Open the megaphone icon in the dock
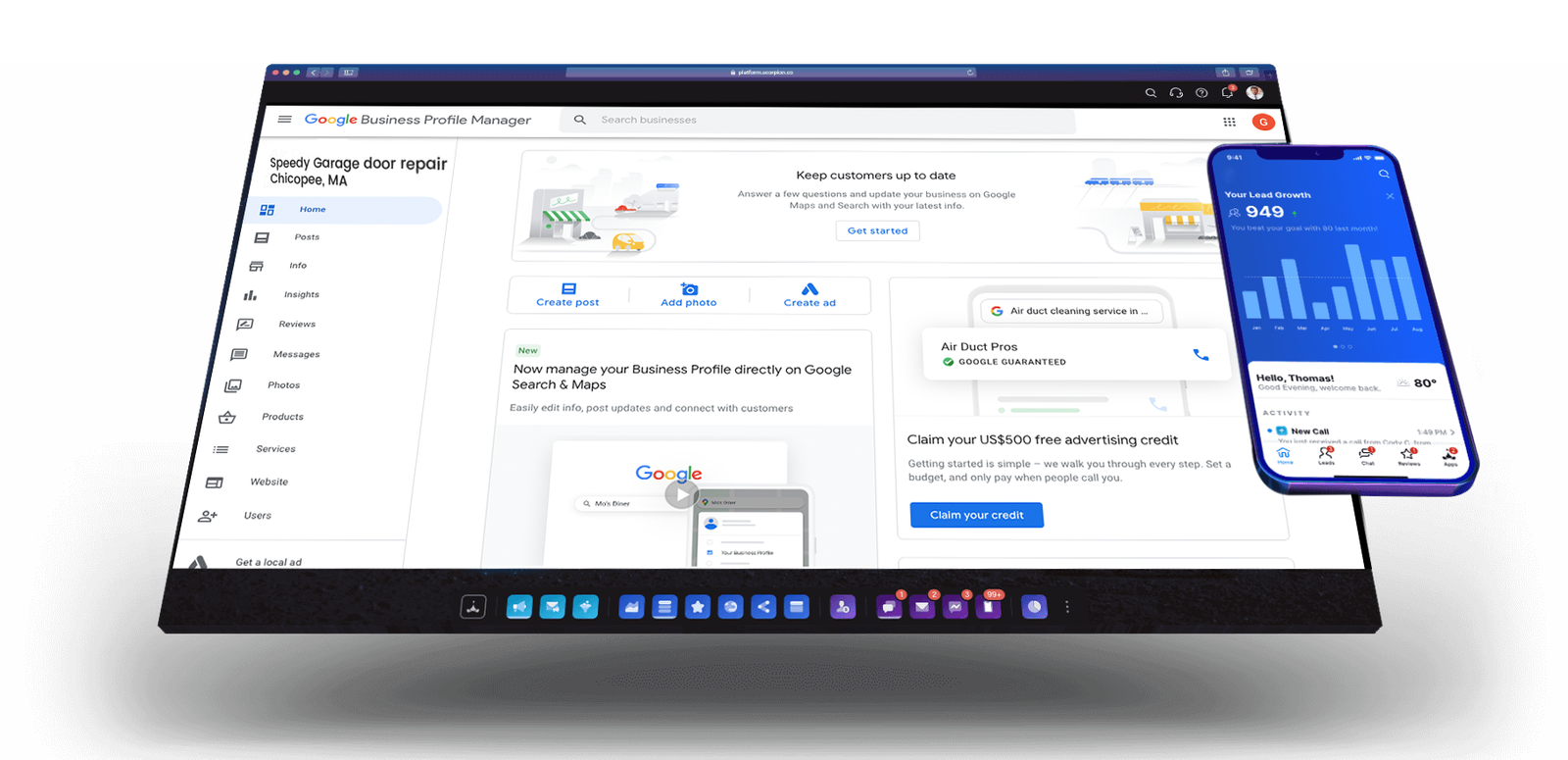The width and height of the screenshot is (1568, 760). (519, 607)
